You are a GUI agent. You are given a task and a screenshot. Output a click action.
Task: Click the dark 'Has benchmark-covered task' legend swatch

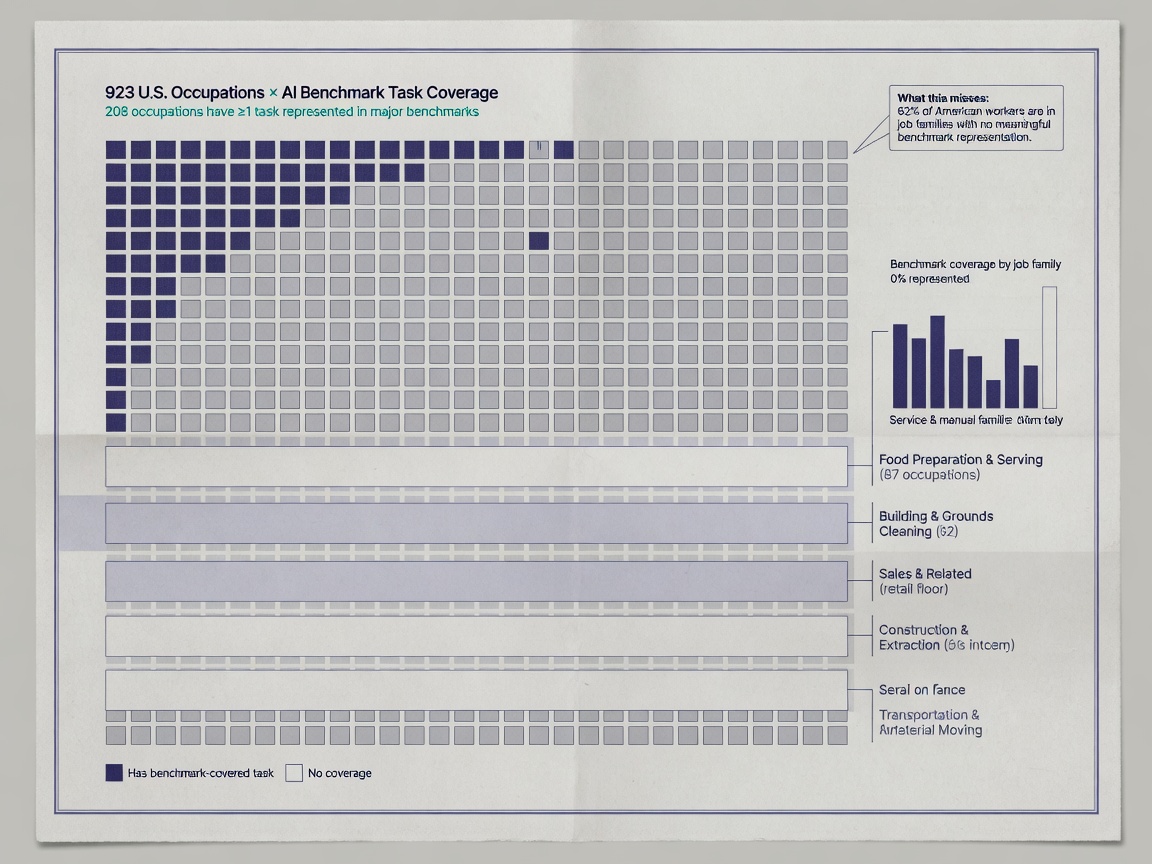(x=114, y=772)
